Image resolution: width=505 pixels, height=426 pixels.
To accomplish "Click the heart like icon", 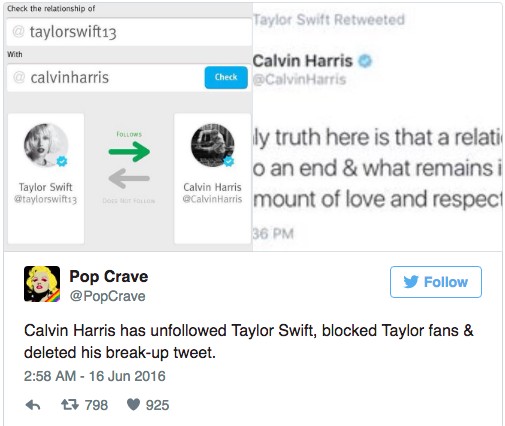I will pyautogui.click(x=133, y=404).
